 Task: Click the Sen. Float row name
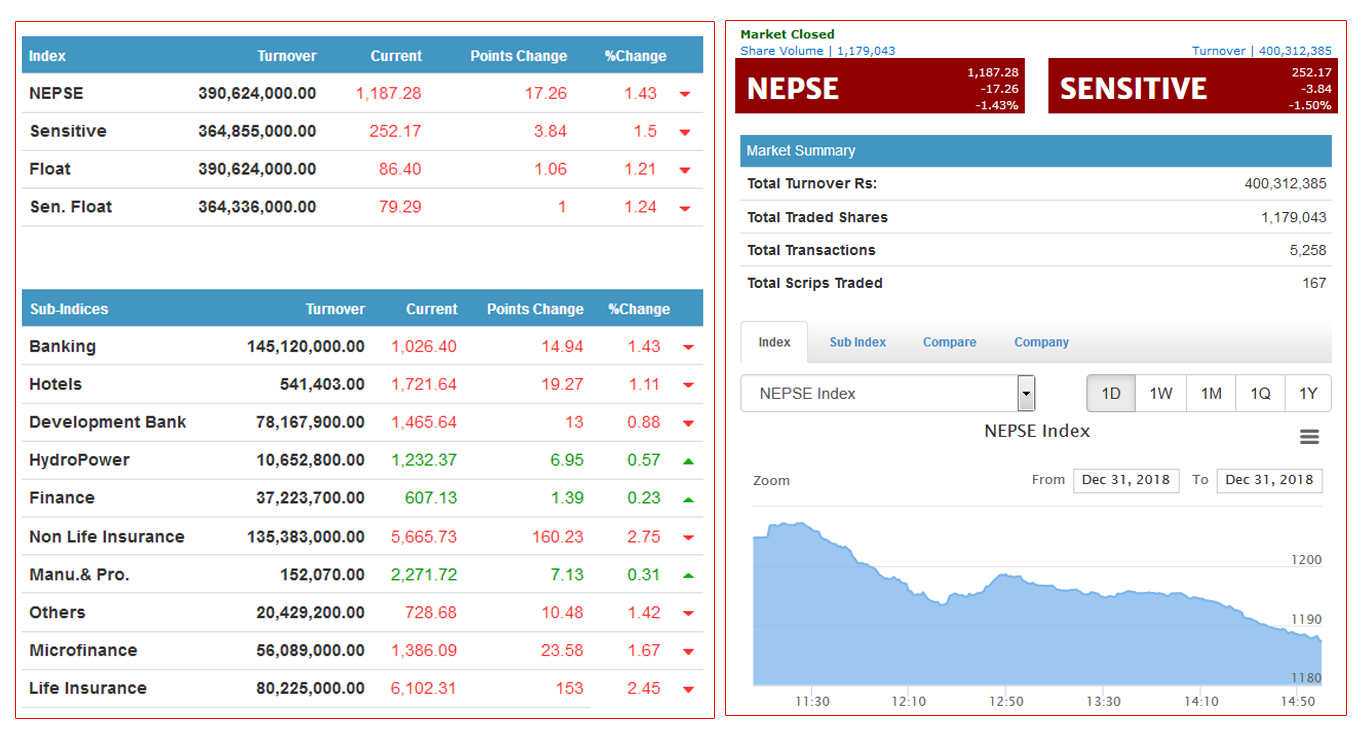point(71,207)
